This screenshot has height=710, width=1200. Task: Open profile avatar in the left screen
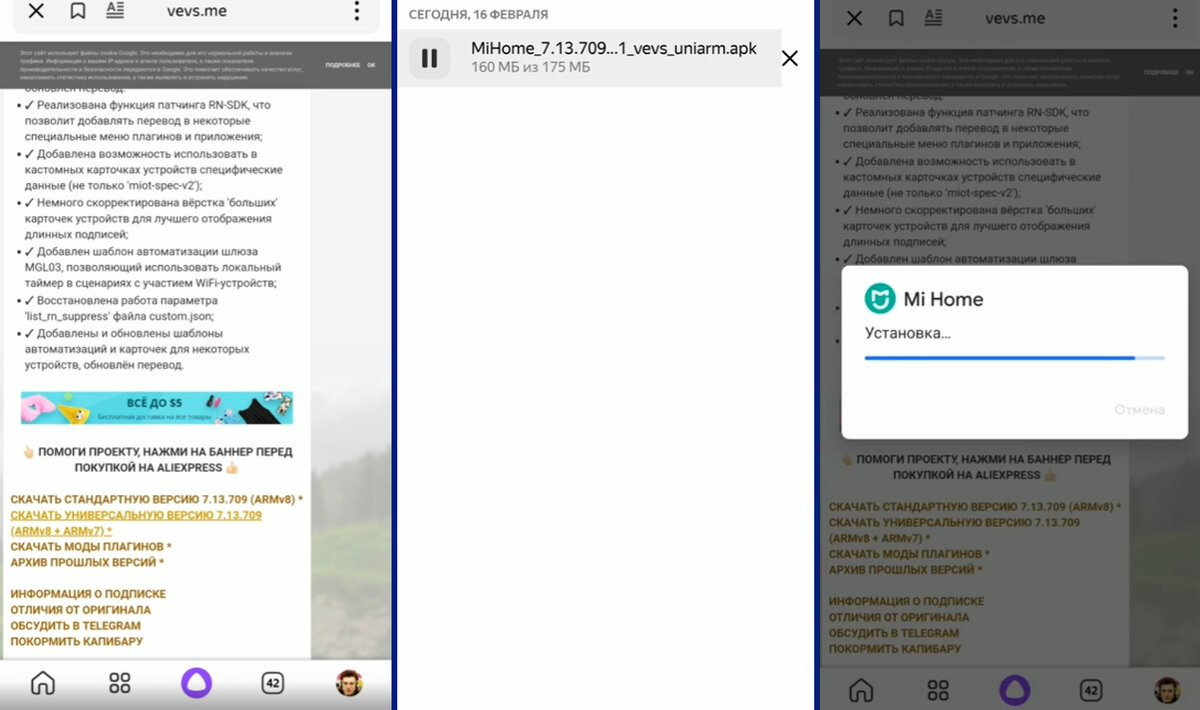[349, 684]
